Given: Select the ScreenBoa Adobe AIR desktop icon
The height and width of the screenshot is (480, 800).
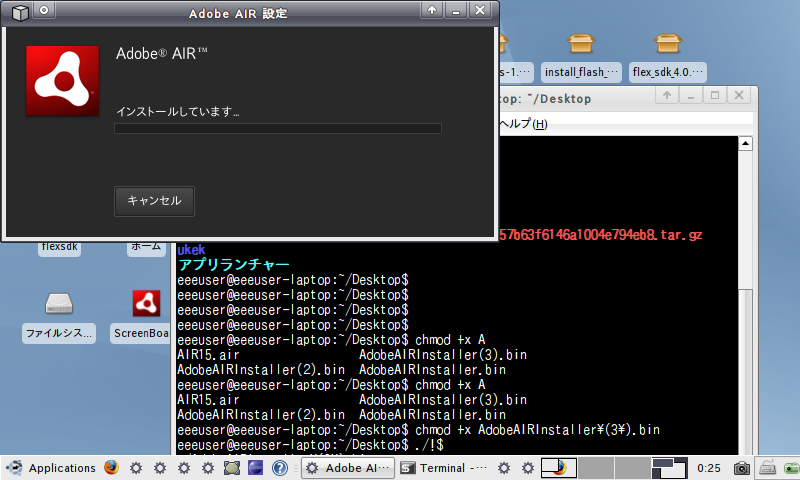Looking at the screenshot, I should 146,304.
